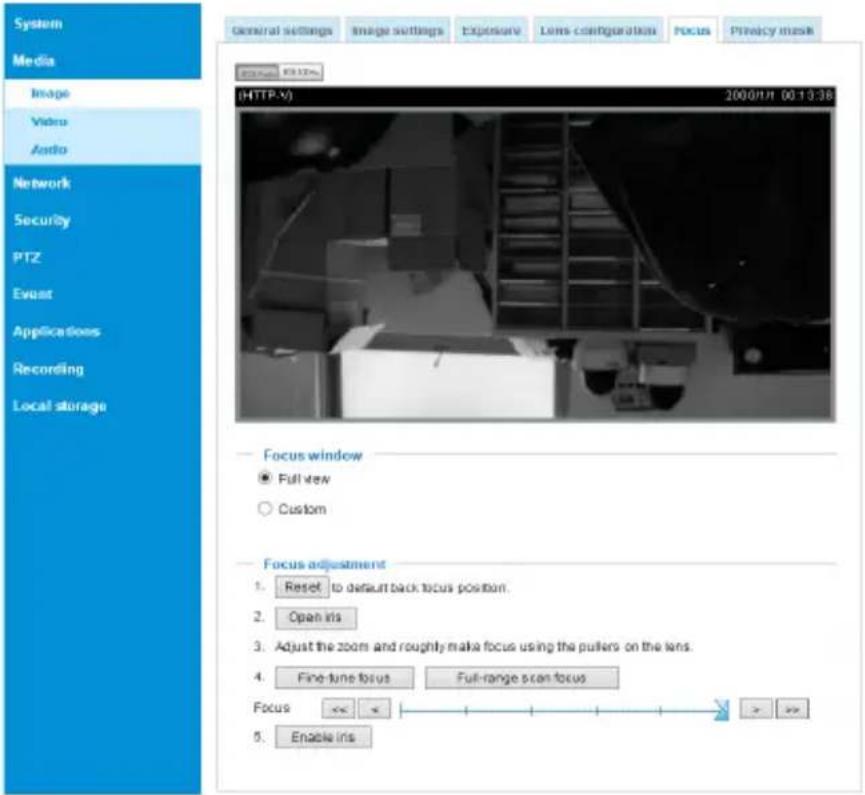Select Custom focus window option
The height and width of the screenshot is (795, 865).
tap(265, 508)
